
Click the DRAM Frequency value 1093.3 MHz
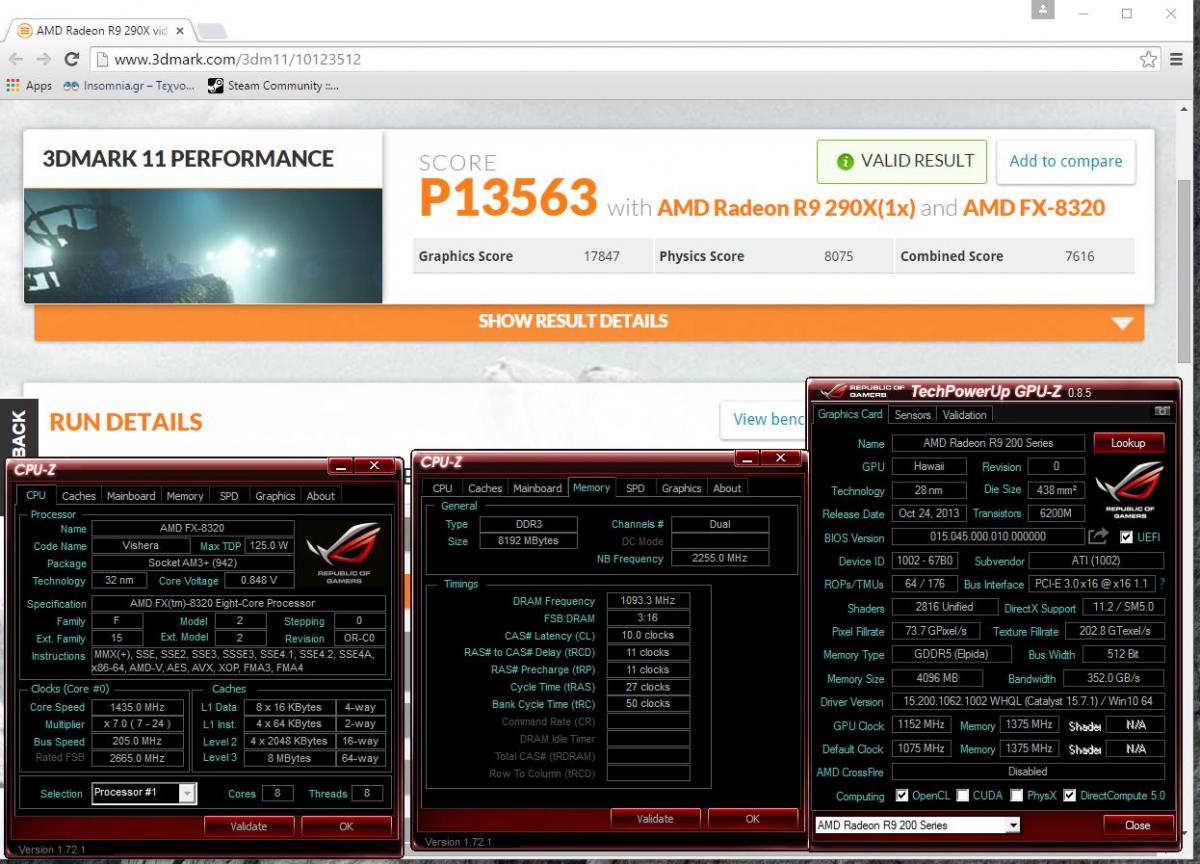648,601
